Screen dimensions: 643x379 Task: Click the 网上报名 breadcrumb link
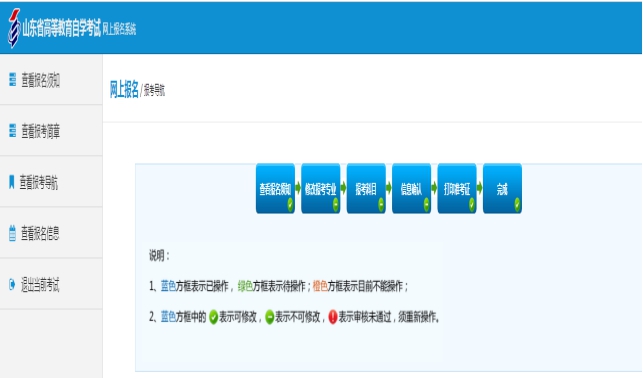tap(124, 89)
